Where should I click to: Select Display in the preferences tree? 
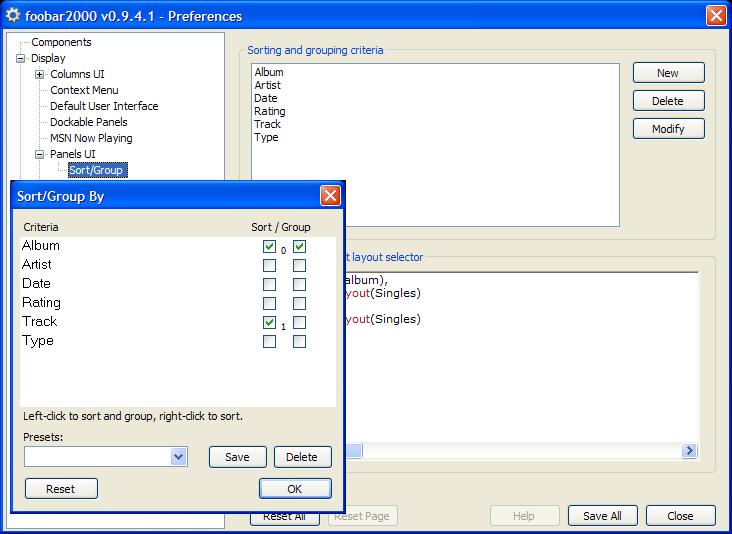(x=48, y=58)
